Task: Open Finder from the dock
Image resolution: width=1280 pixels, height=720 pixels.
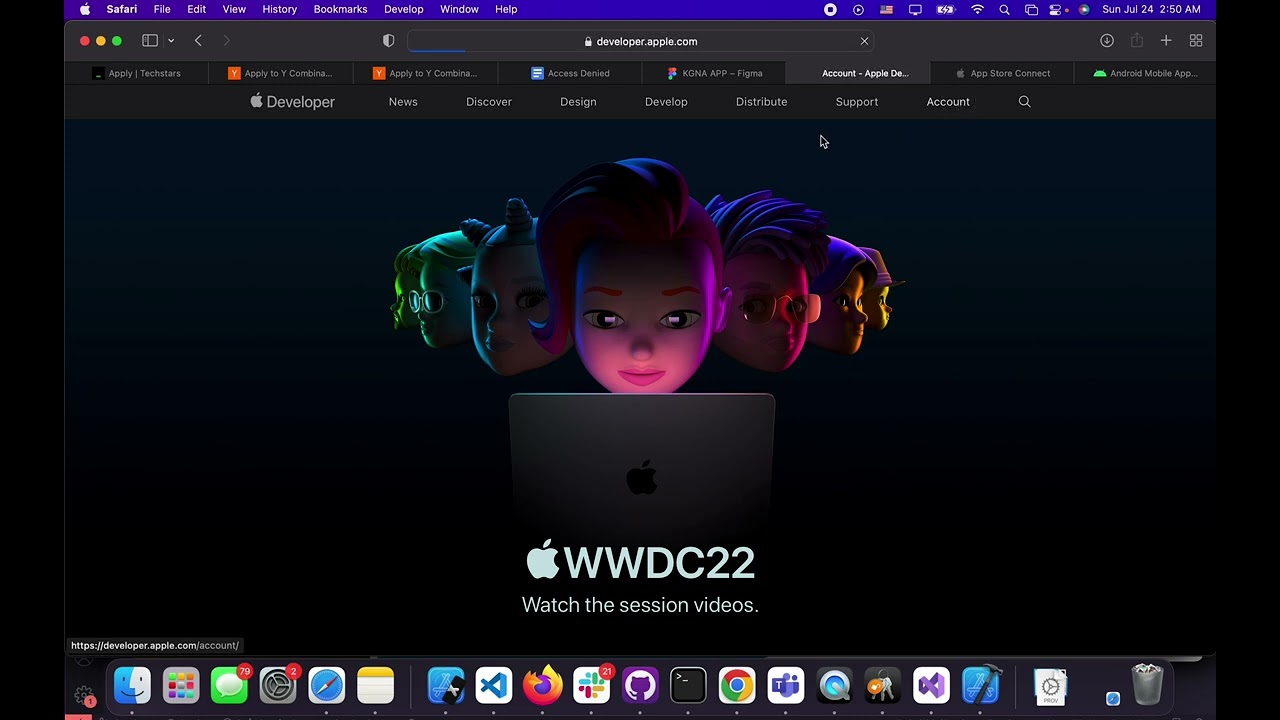Action: click(x=132, y=686)
